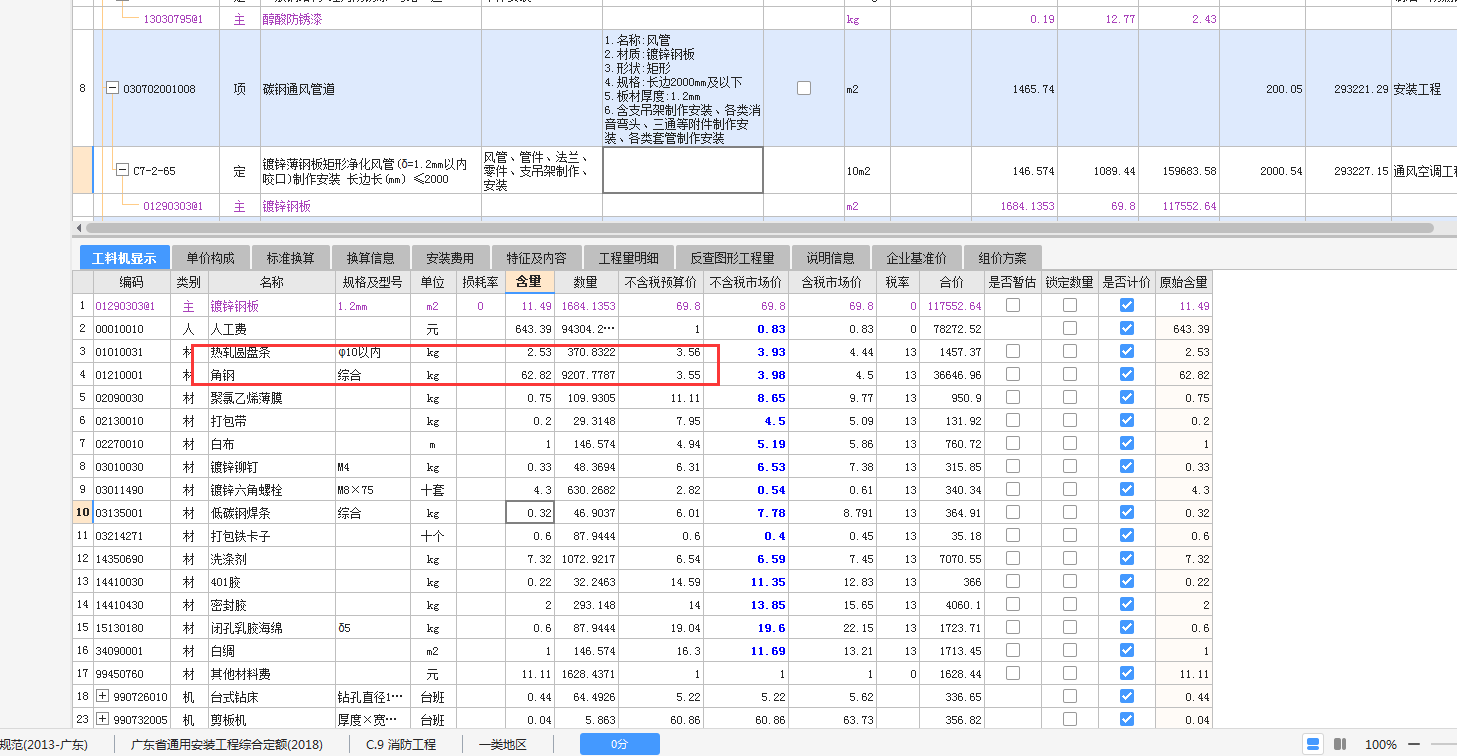1457x756 pixels.
Task: Check 是否暂估 for 白布 row
Action: coord(1013,443)
